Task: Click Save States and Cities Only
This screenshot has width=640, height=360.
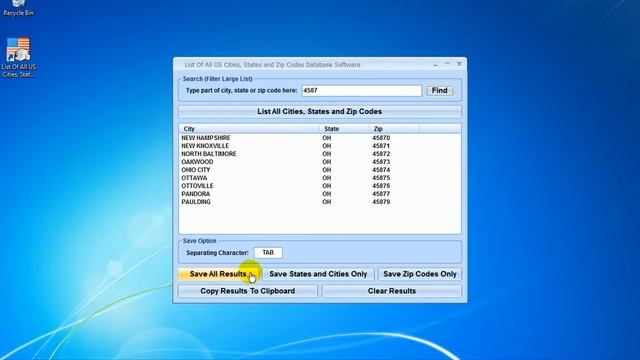Action: 318,274
